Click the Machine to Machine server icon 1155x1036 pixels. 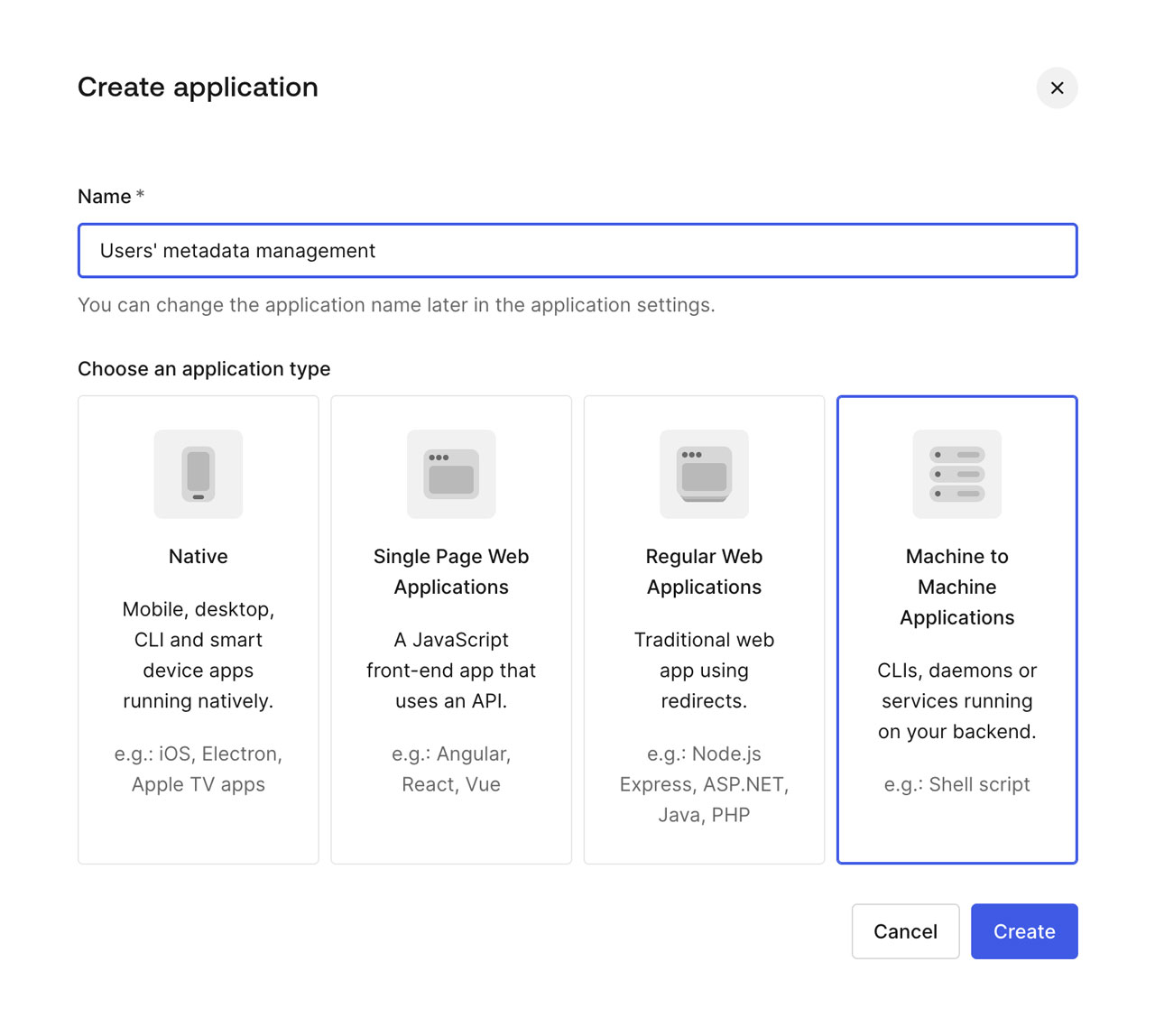(x=956, y=475)
